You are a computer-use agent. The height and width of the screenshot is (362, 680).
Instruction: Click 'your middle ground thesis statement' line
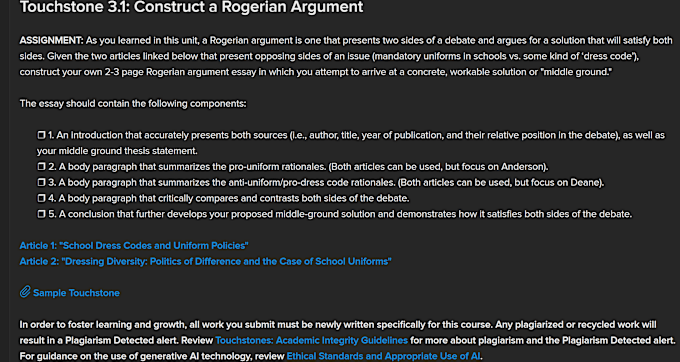[x=117, y=151]
